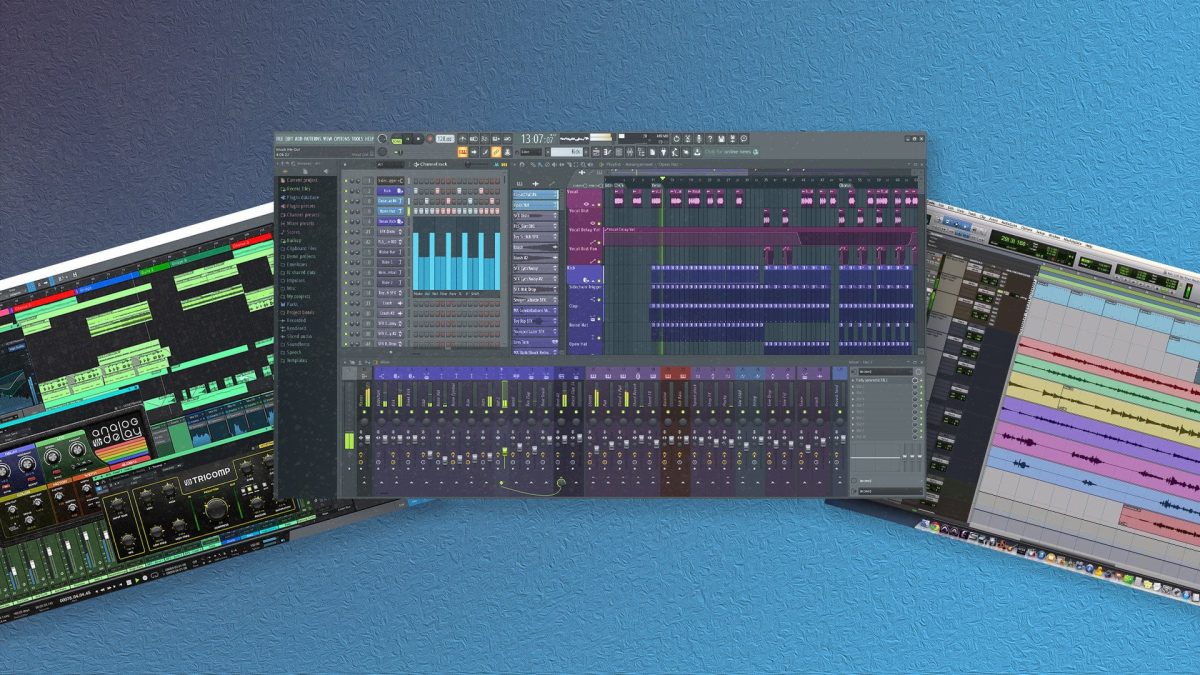Click the Channel rack title icon
1200x675 pixels.
click(x=416, y=164)
